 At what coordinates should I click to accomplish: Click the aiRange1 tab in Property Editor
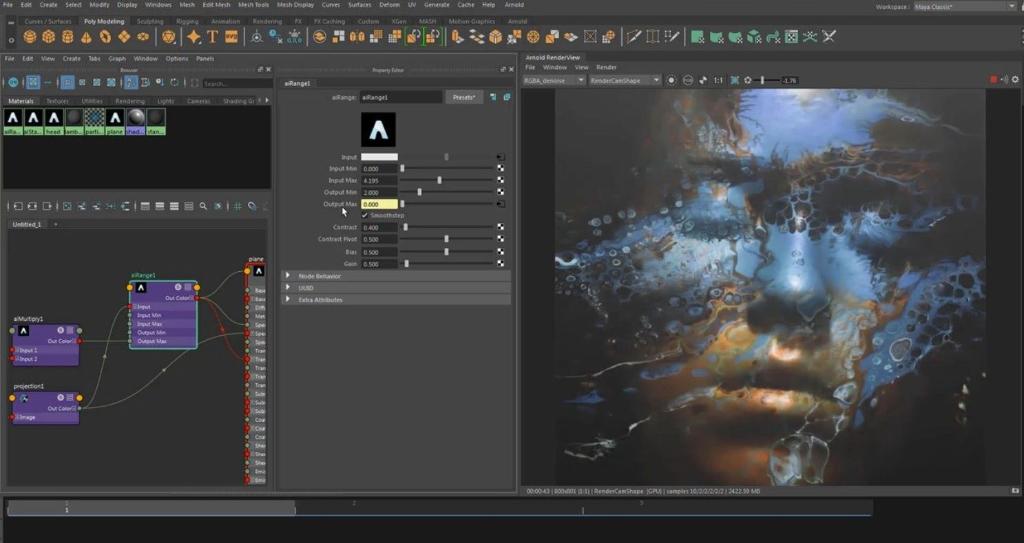(298, 84)
